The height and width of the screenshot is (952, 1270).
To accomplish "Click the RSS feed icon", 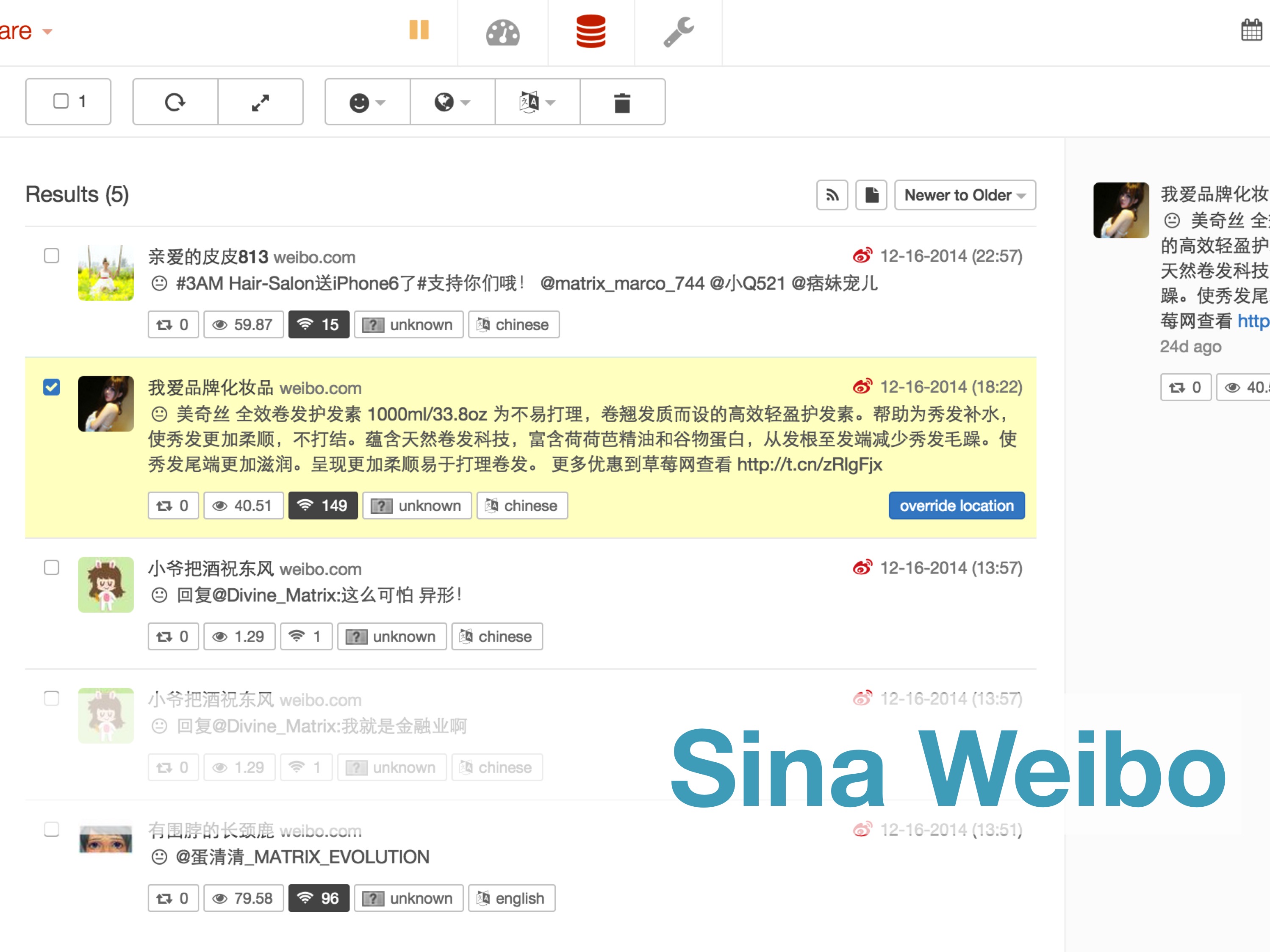I will 832,195.
